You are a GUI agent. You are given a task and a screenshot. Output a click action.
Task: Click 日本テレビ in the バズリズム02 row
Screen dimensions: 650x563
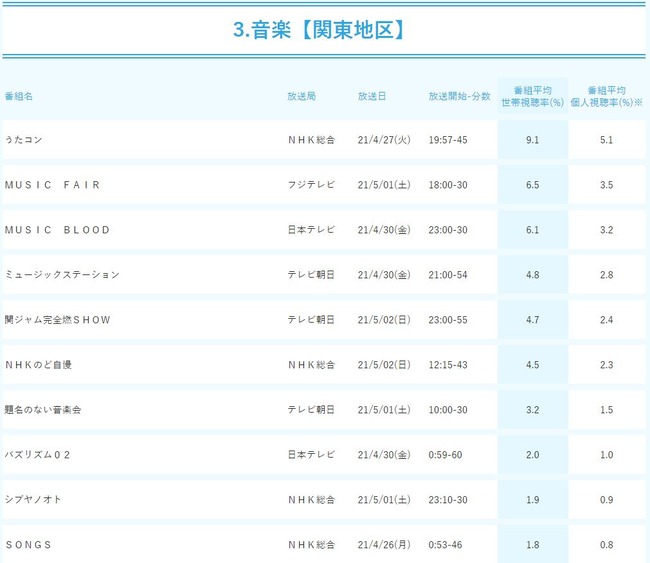(311, 454)
